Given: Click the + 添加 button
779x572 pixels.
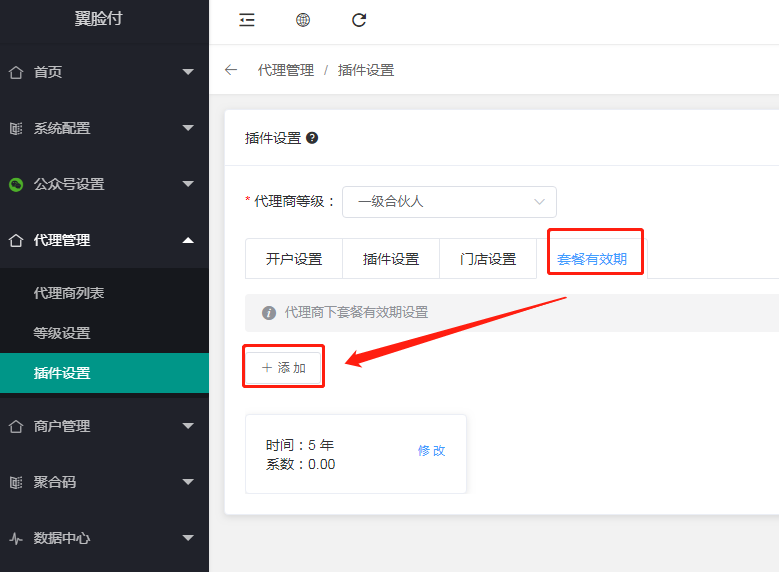Looking at the screenshot, I should click(x=283, y=368).
